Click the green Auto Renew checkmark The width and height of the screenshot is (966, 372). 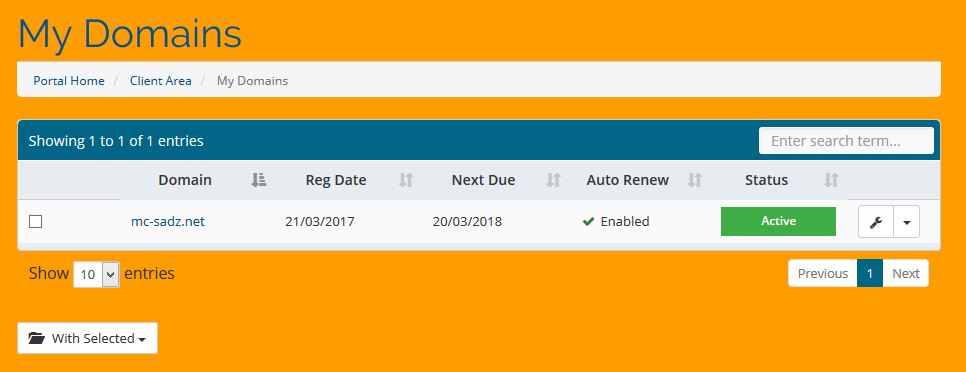(x=588, y=221)
